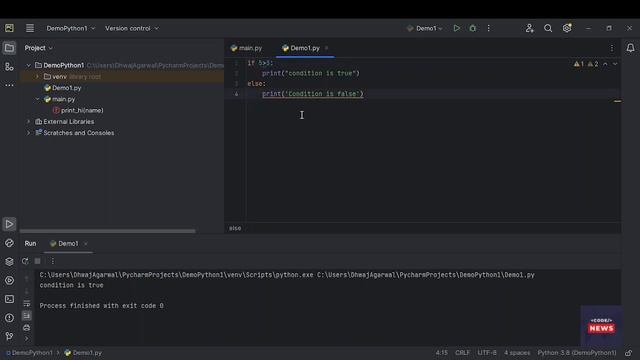
Task: Rerun Demo1 from run toolbar
Action: 25,261
